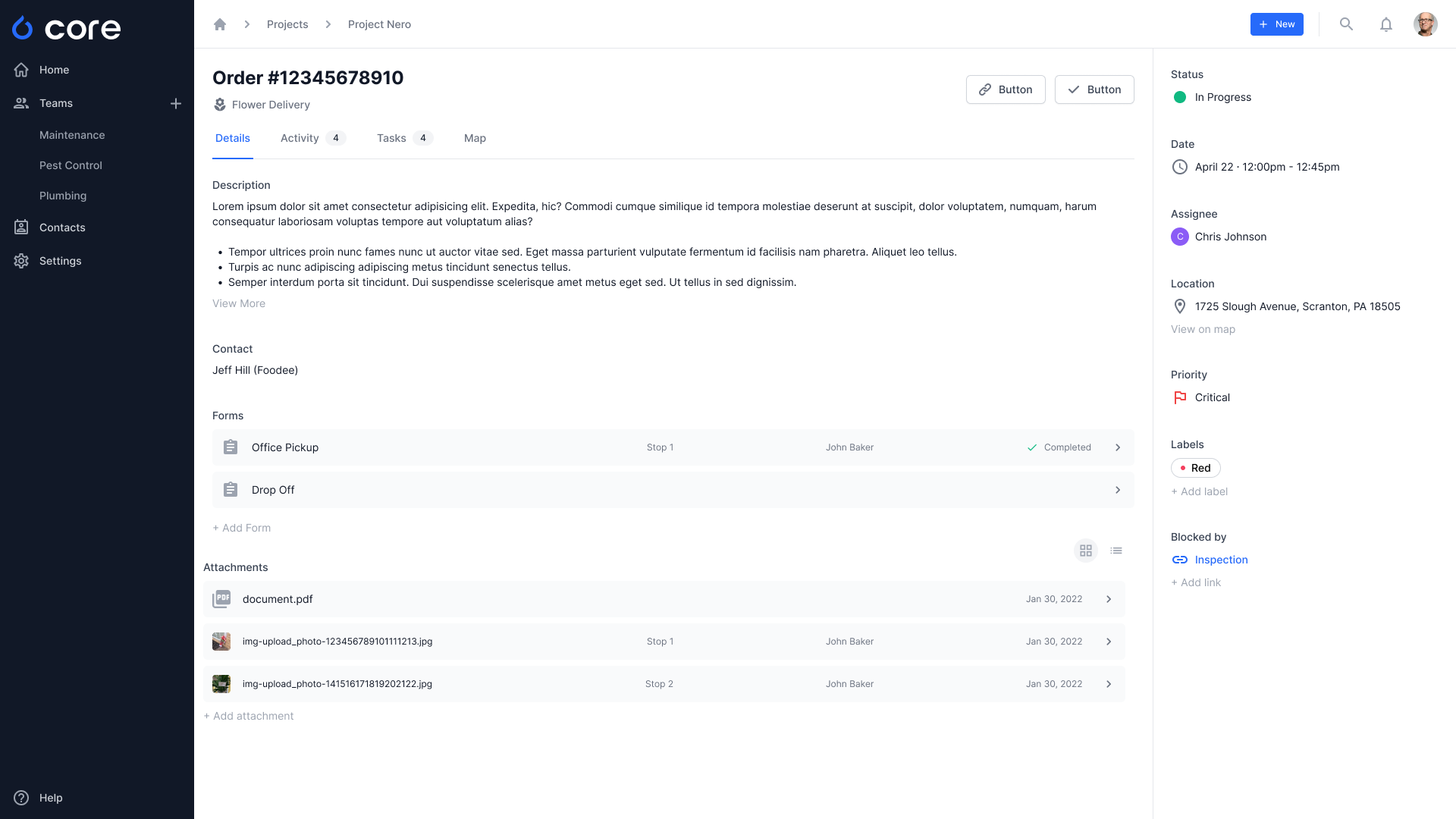
Task: Click the home breadcrumb icon
Action: 220,24
